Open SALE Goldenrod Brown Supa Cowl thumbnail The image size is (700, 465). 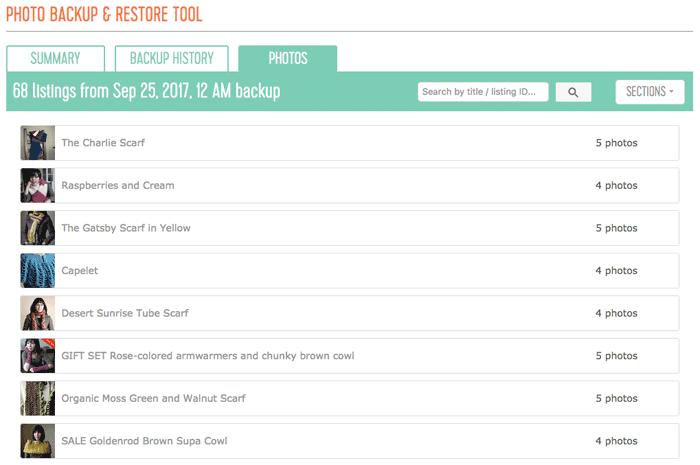38,441
